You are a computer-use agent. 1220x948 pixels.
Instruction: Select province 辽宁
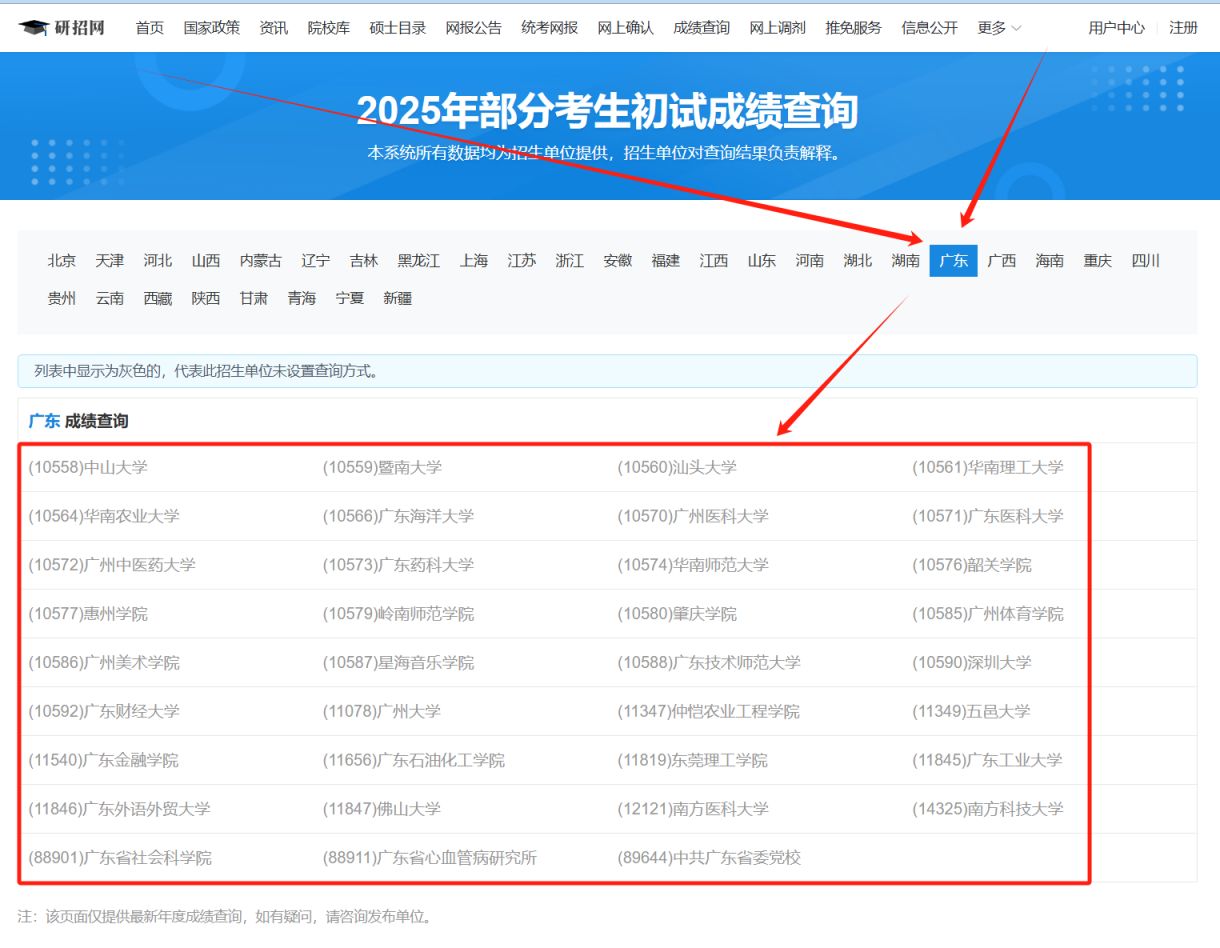316,261
